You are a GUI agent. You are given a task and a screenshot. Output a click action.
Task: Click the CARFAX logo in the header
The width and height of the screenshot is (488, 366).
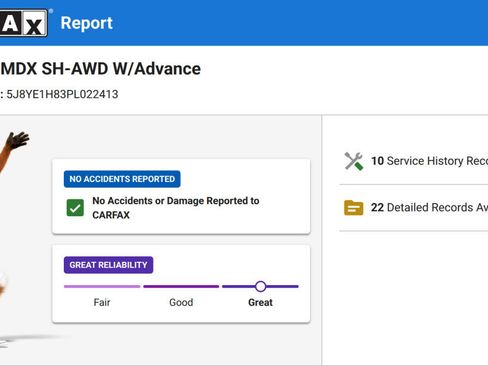(x=23, y=23)
